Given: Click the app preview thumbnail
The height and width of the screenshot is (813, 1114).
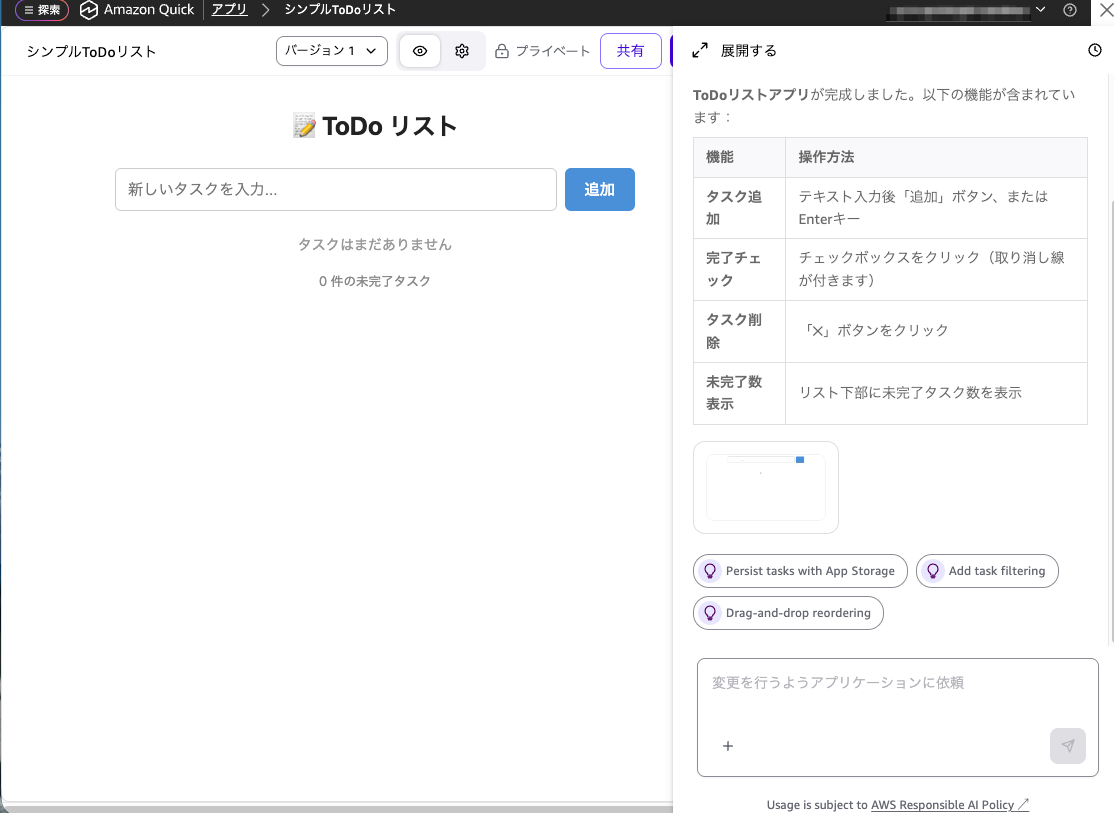Looking at the screenshot, I should [x=765, y=487].
